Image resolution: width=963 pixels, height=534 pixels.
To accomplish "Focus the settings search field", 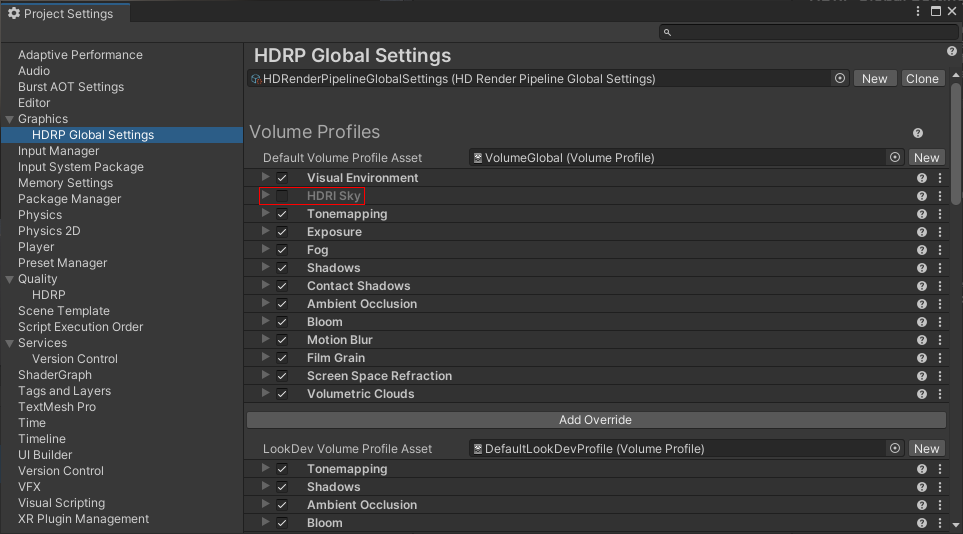I will (808, 33).
